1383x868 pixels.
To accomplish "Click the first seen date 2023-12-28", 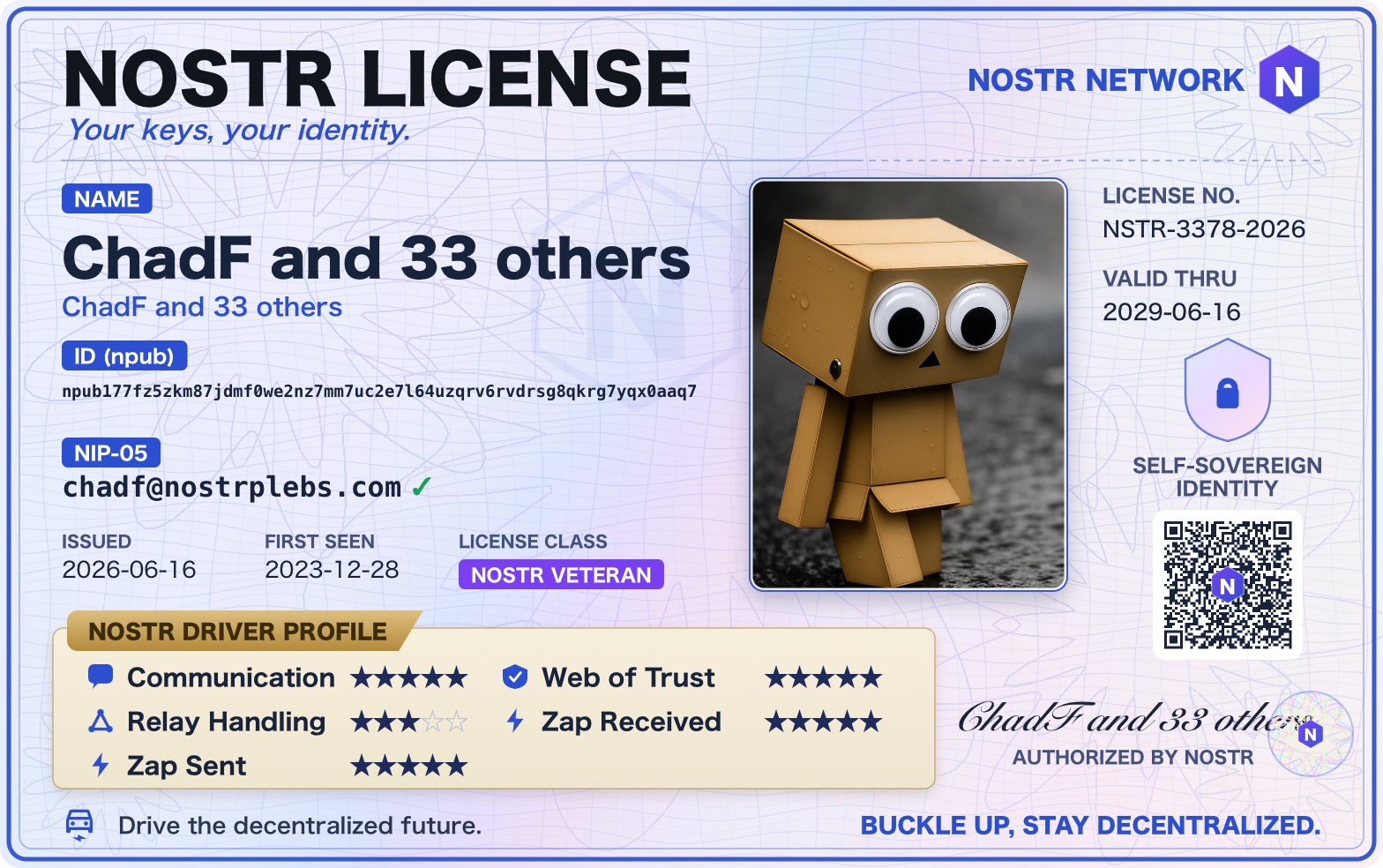I will click(x=332, y=570).
